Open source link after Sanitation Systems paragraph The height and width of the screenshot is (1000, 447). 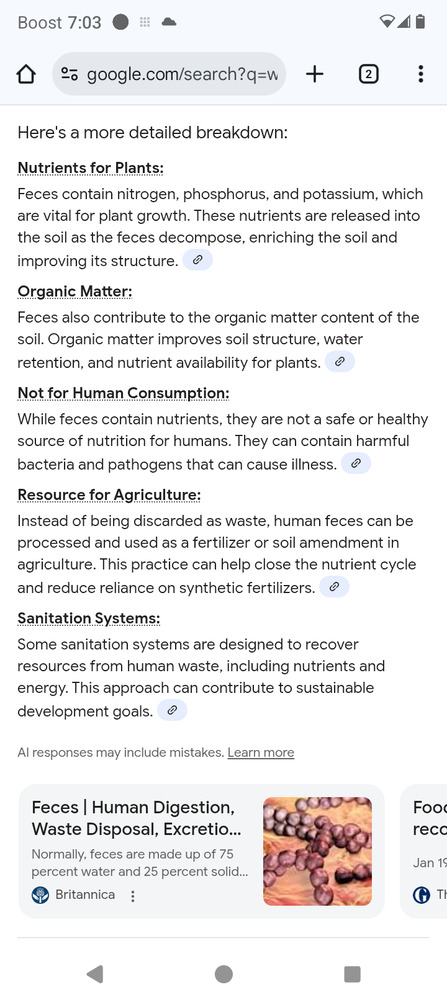[x=172, y=710]
